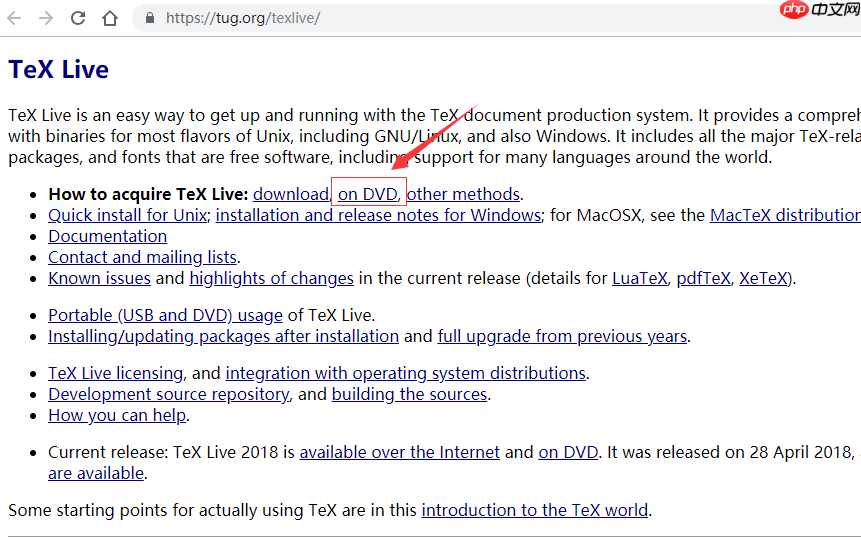Open integration with operating system distributions link
Screen dimensions: 861x537
[405, 373]
